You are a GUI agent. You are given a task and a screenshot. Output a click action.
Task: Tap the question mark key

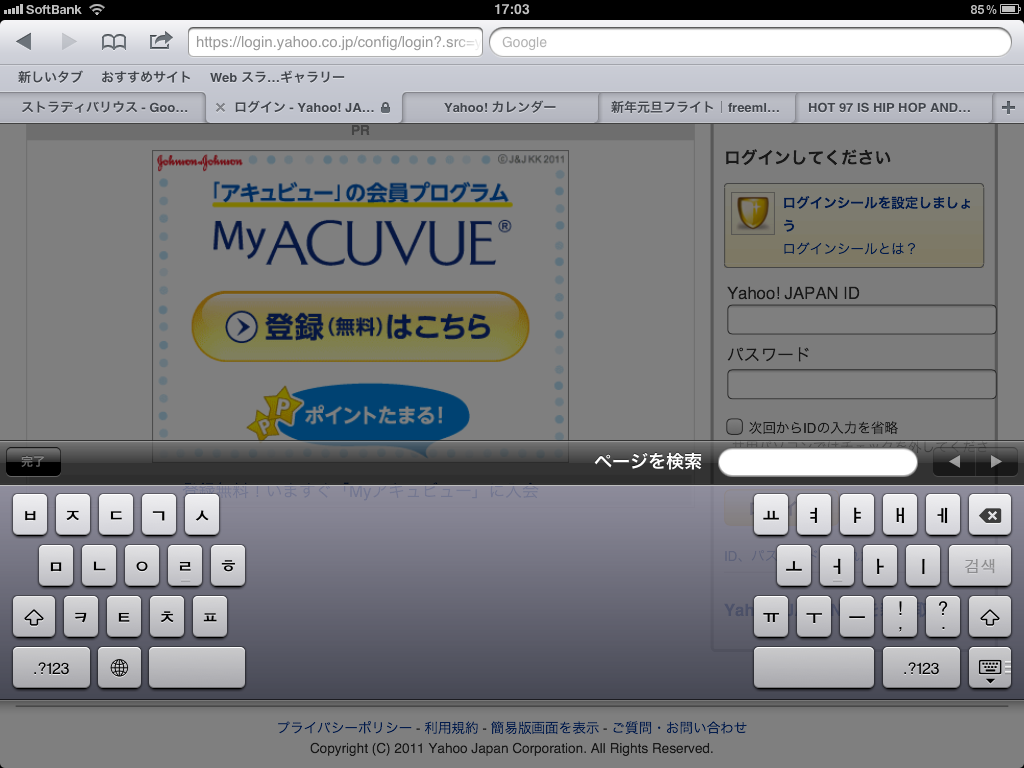point(942,617)
